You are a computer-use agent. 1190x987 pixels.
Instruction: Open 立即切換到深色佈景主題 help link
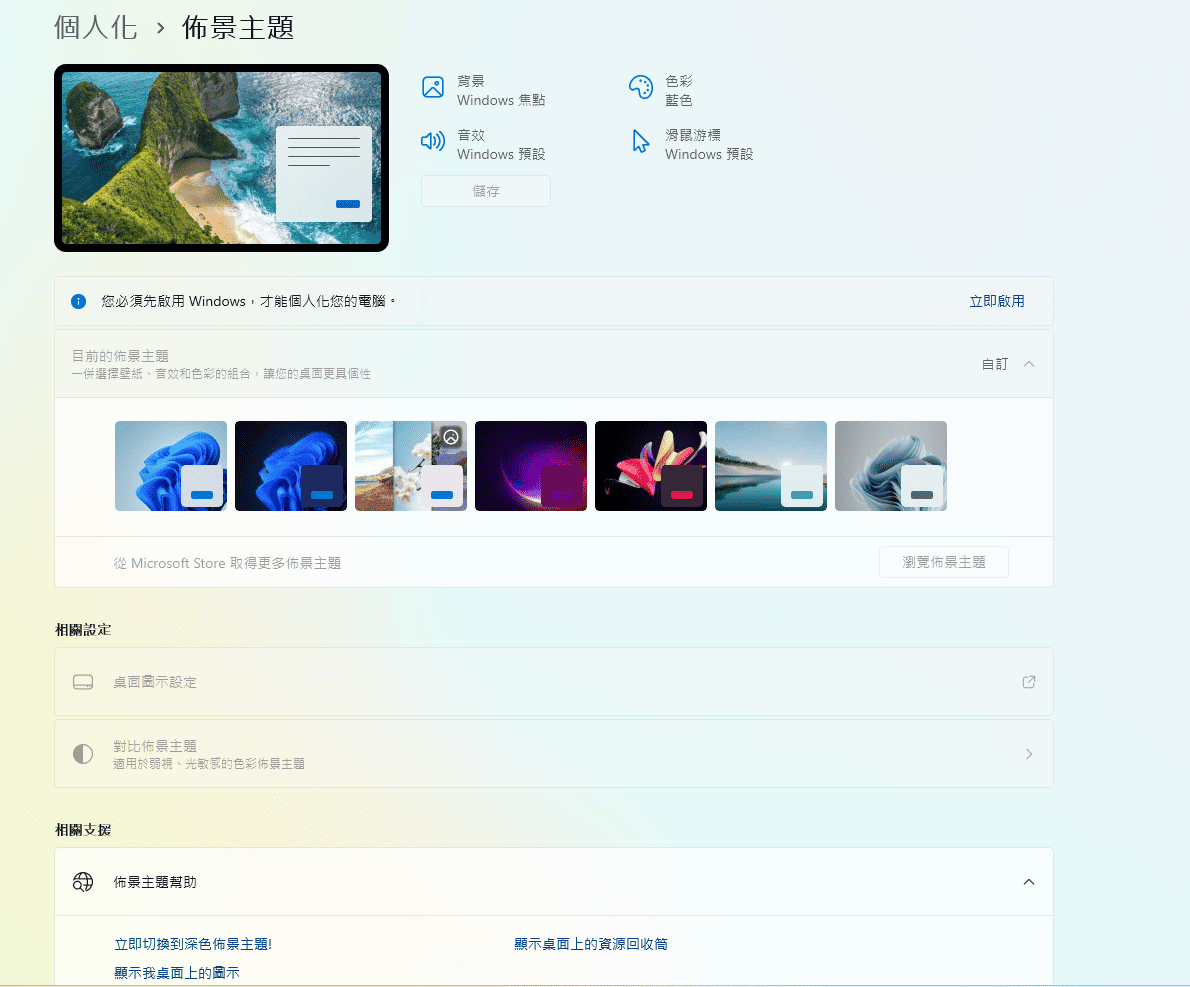[193, 944]
